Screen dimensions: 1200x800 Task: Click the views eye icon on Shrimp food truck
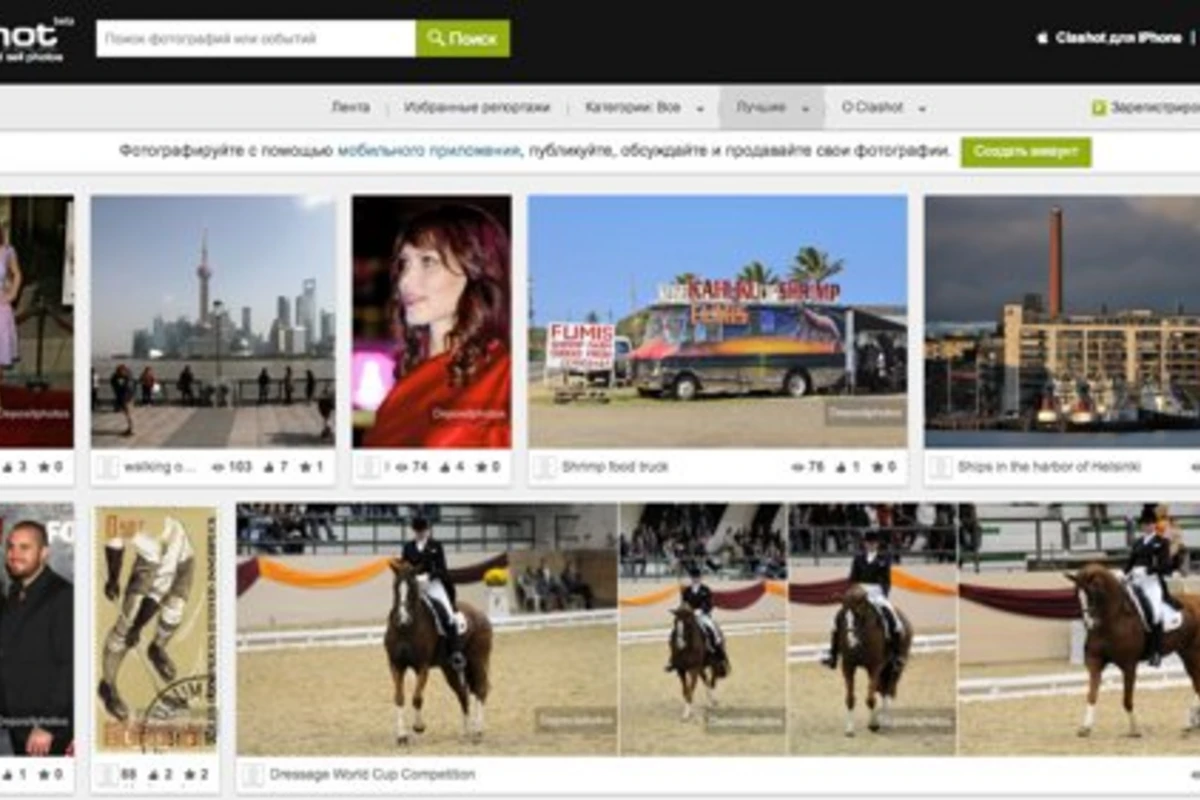click(x=798, y=467)
